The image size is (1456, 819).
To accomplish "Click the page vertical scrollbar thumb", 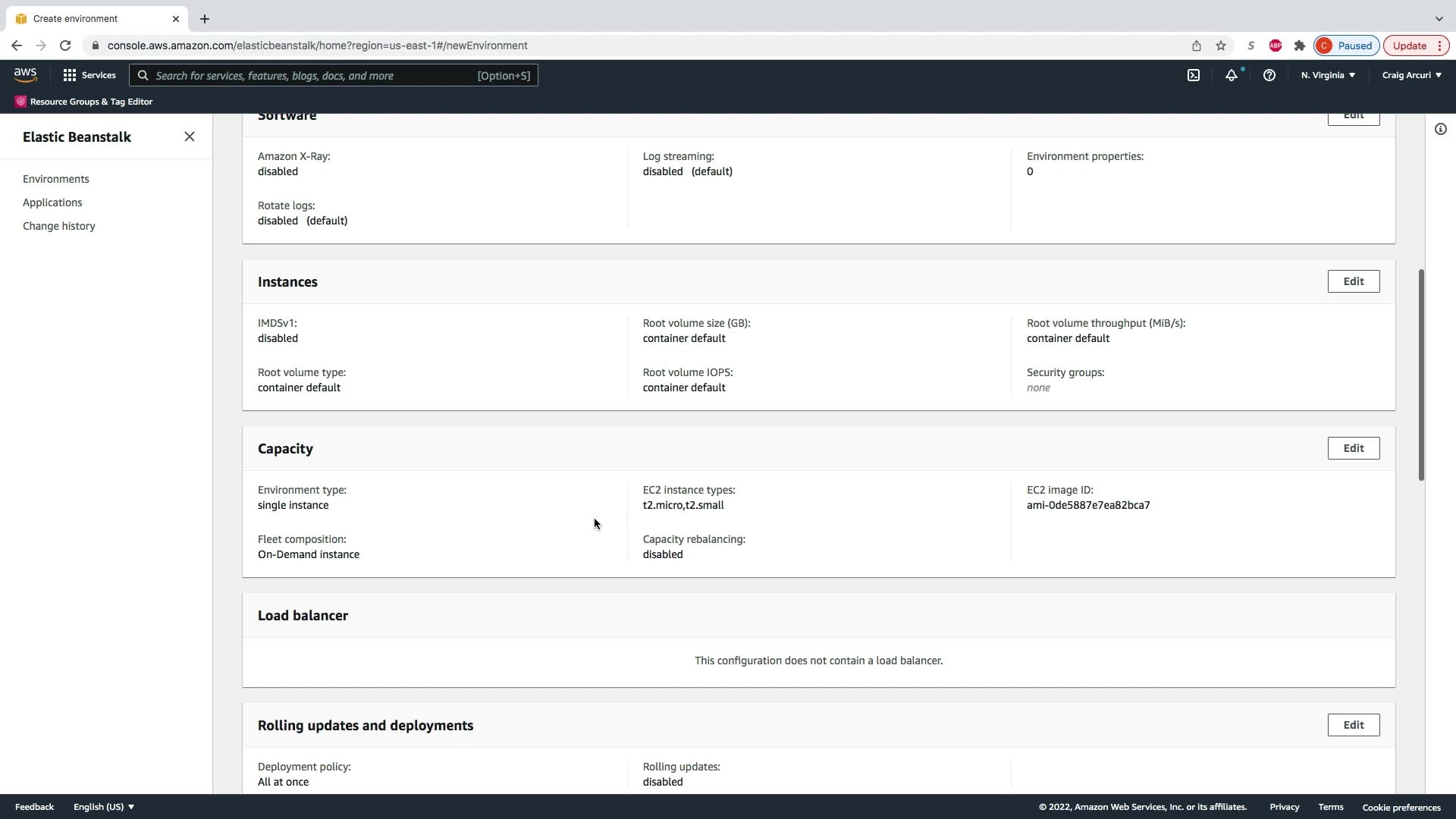I will tap(1421, 375).
